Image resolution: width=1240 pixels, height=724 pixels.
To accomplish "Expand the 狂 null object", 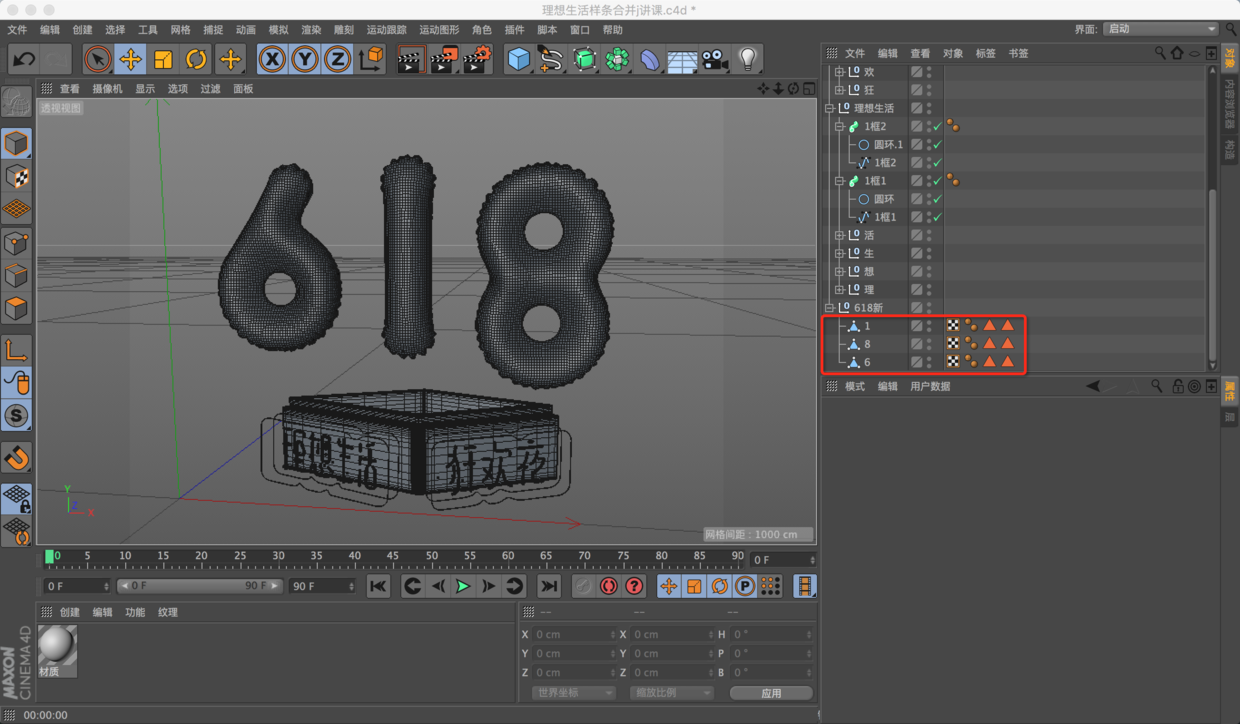I will [x=840, y=90].
